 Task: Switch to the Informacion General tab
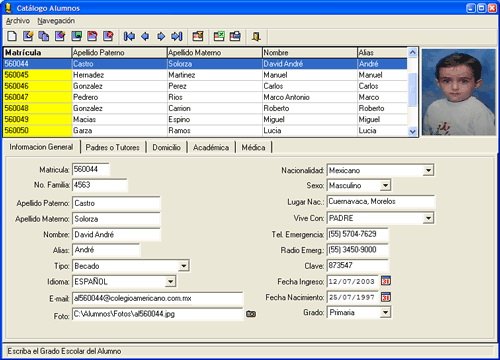41,147
